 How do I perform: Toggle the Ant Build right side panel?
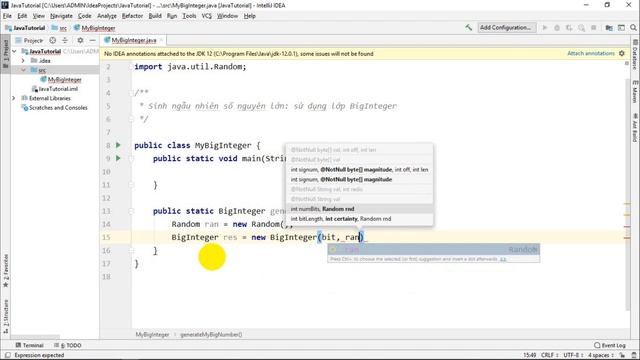[x=635, y=127]
